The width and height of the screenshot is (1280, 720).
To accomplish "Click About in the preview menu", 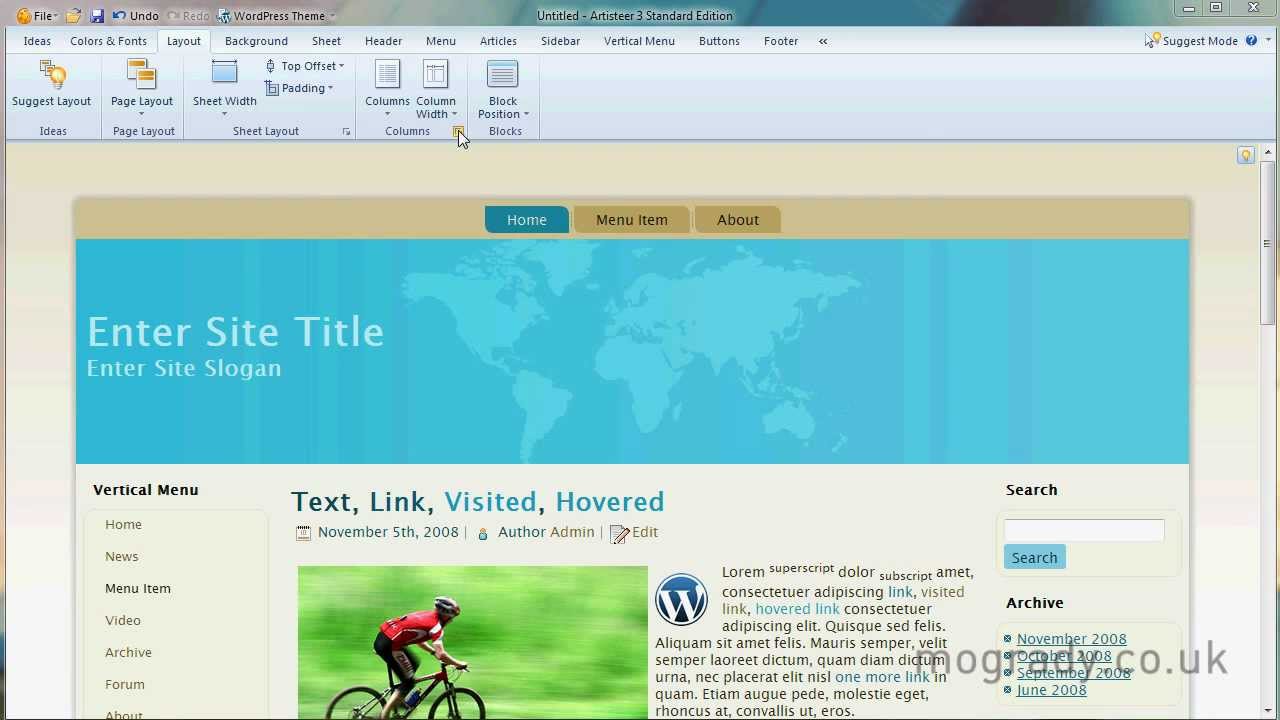I will (x=738, y=220).
